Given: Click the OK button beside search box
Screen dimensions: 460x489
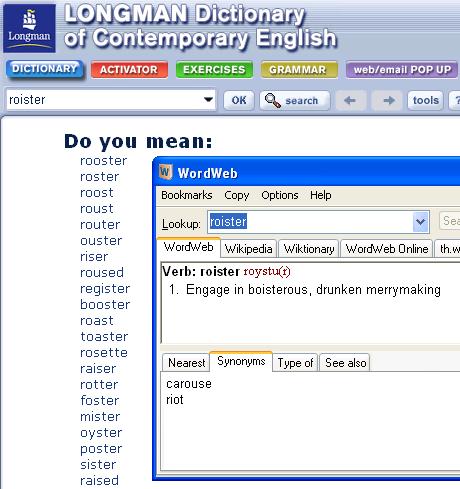Looking at the screenshot, I should pos(239,100).
